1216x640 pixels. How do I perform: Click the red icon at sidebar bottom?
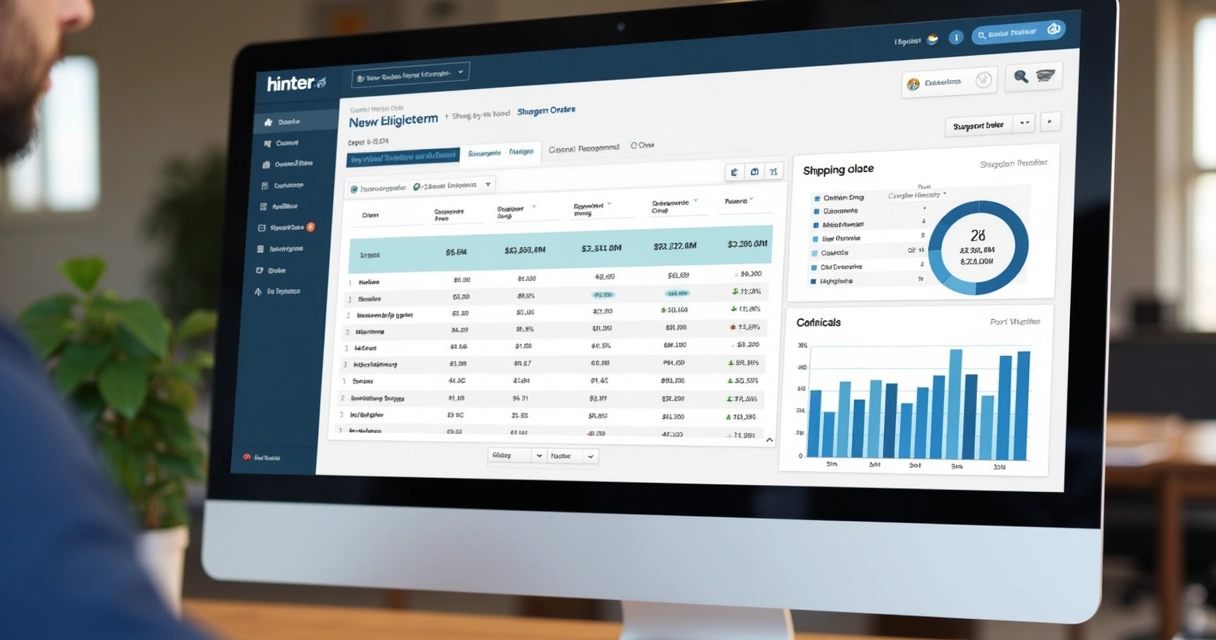tap(247, 457)
